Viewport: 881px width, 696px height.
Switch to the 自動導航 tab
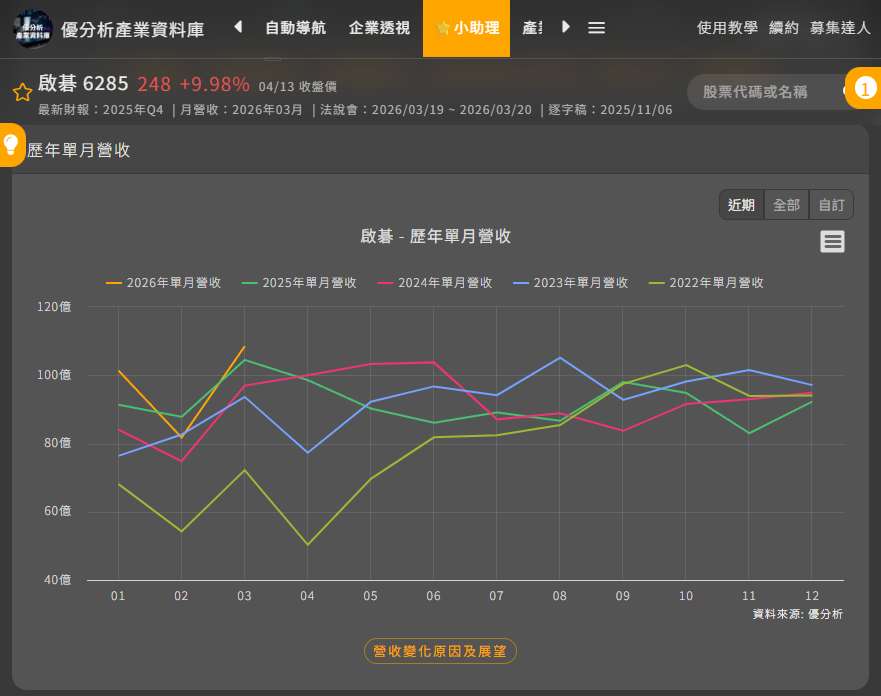(295, 28)
